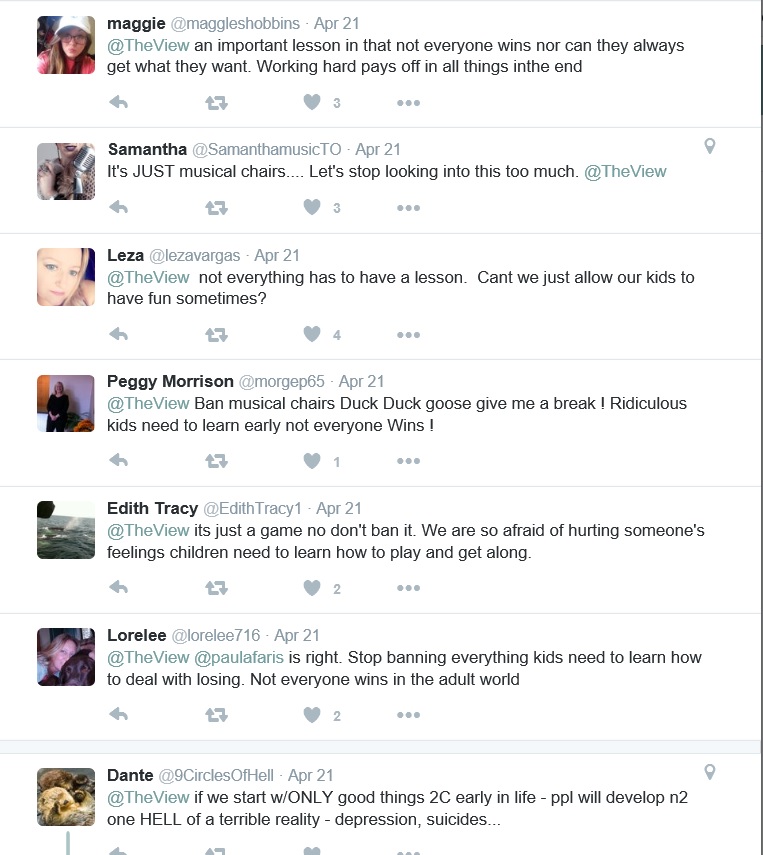Like Peggy Morrison's tweet
Screen dimensions: 763x855
click(x=312, y=461)
